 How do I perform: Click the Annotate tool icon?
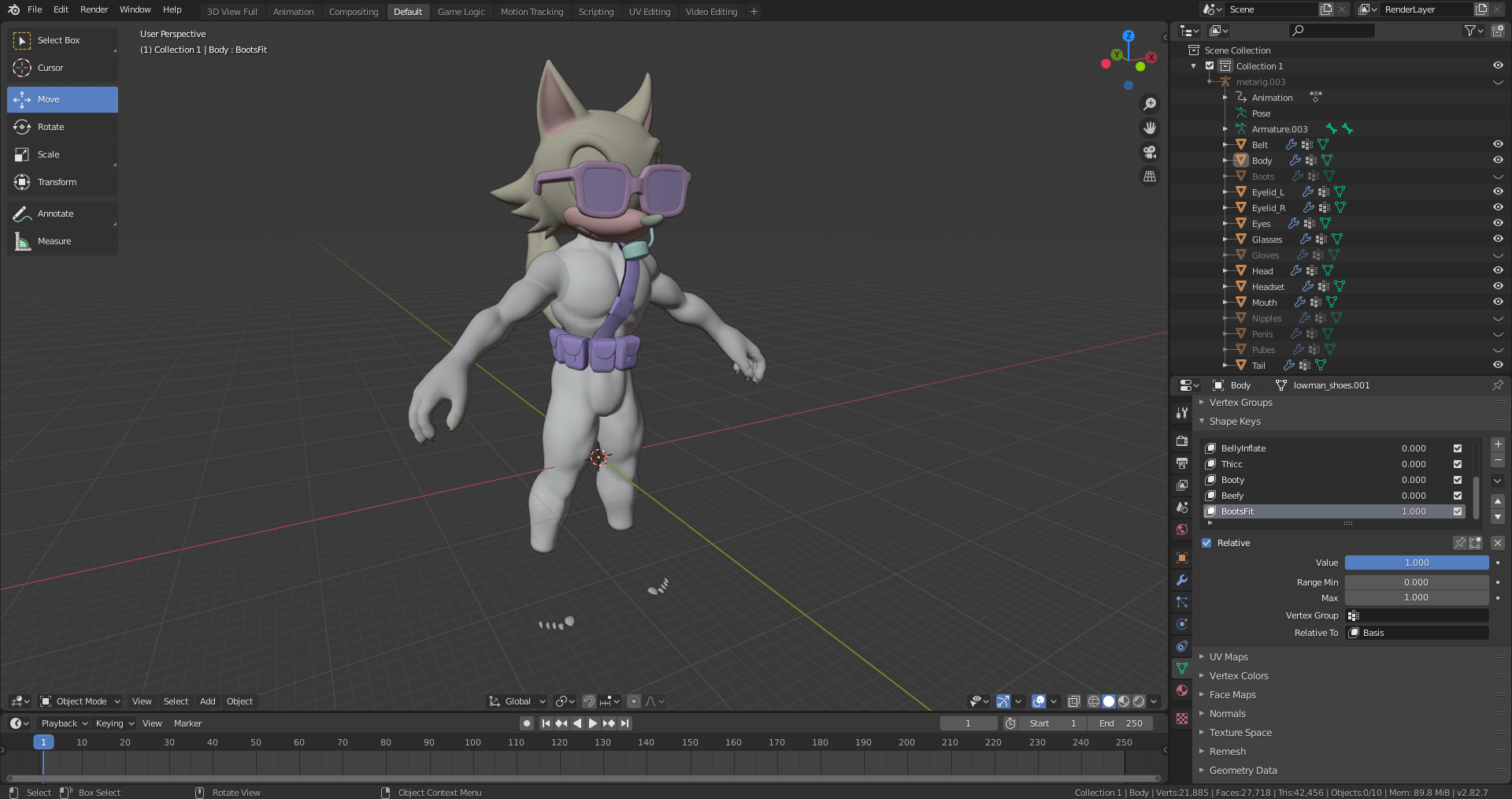pos(22,214)
